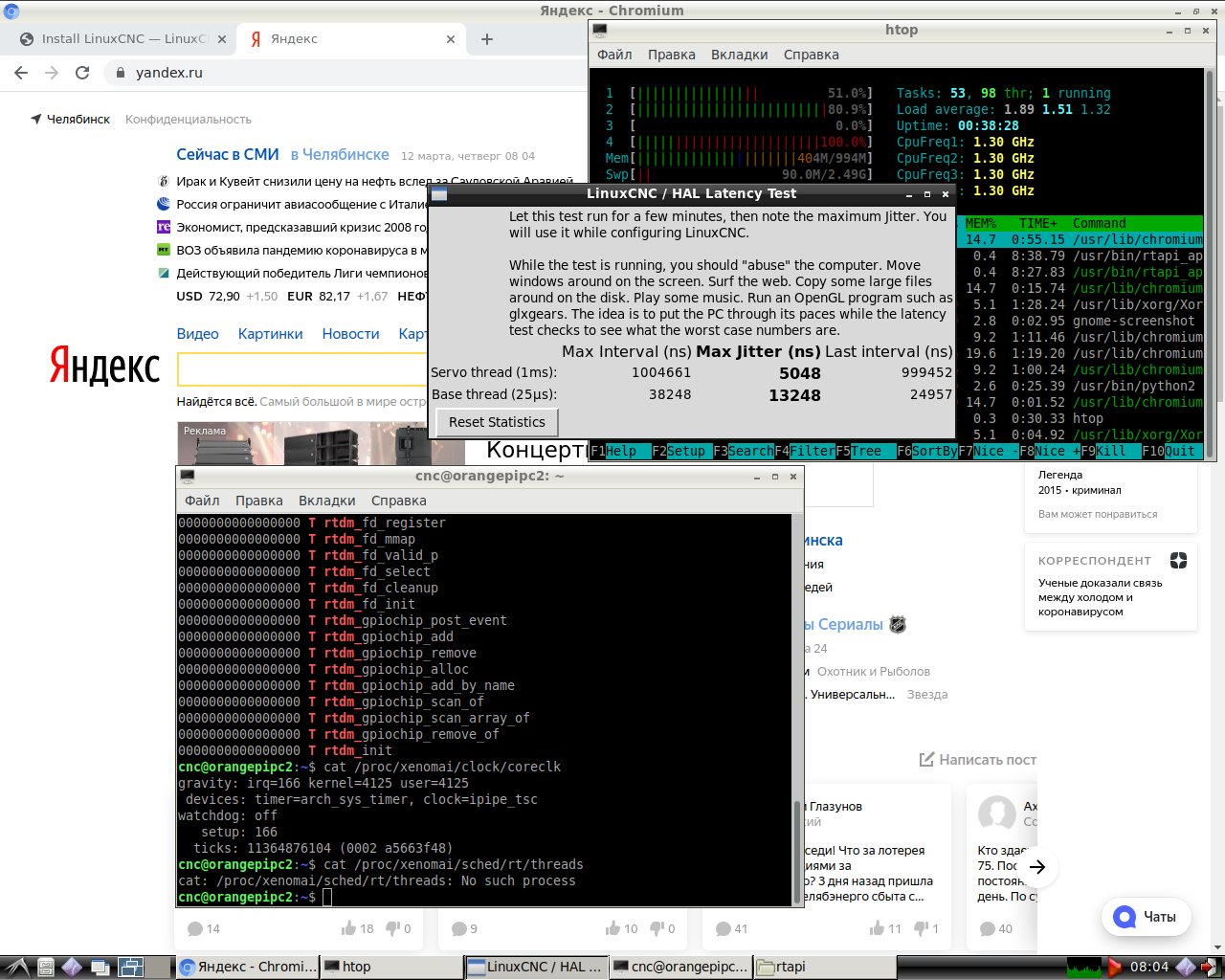Click the thumbs-up icon with 18 likes
The image size is (1225, 980).
click(x=348, y=928)
